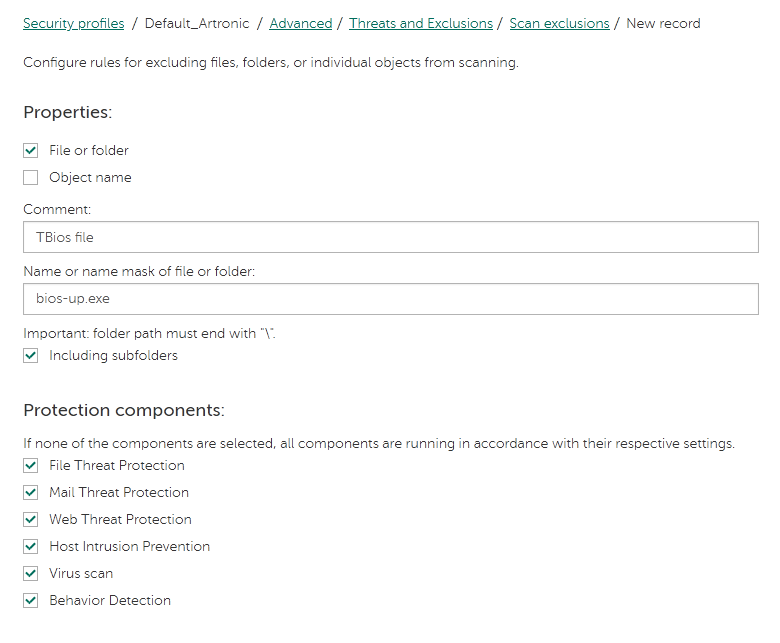Toggle the Including subfolders checkbox
Screen dimensions: 780x643
pyautogui.click(x=30, y=356)
